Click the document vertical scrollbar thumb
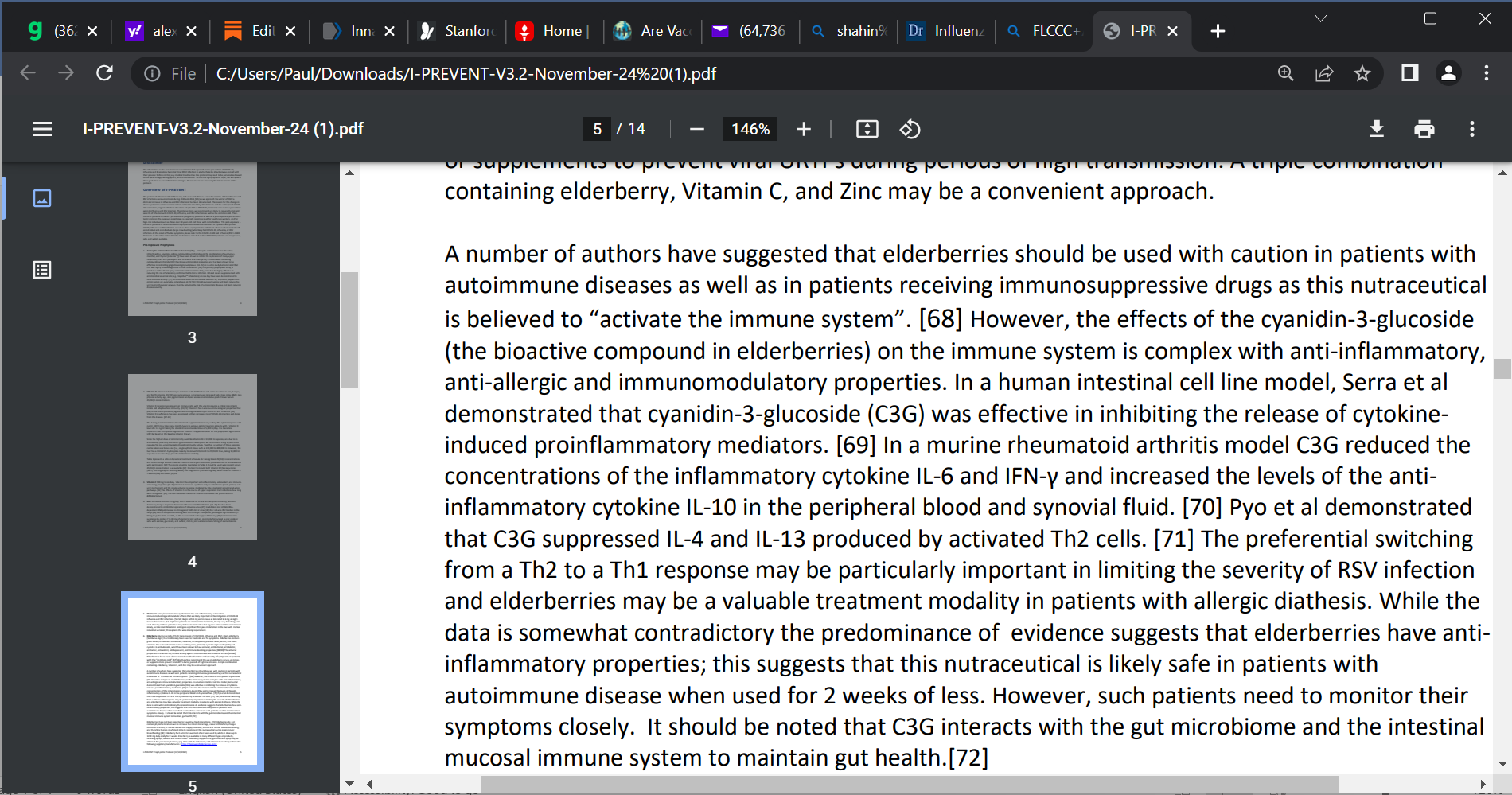This screenshot has width=1512, height=795. (1502, 368)
